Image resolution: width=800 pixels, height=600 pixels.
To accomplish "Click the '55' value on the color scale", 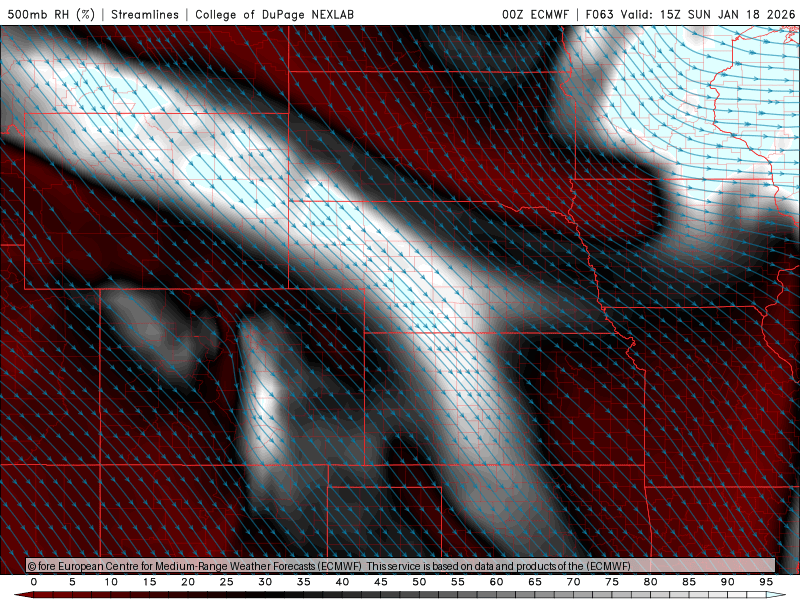I will (458, 582).
